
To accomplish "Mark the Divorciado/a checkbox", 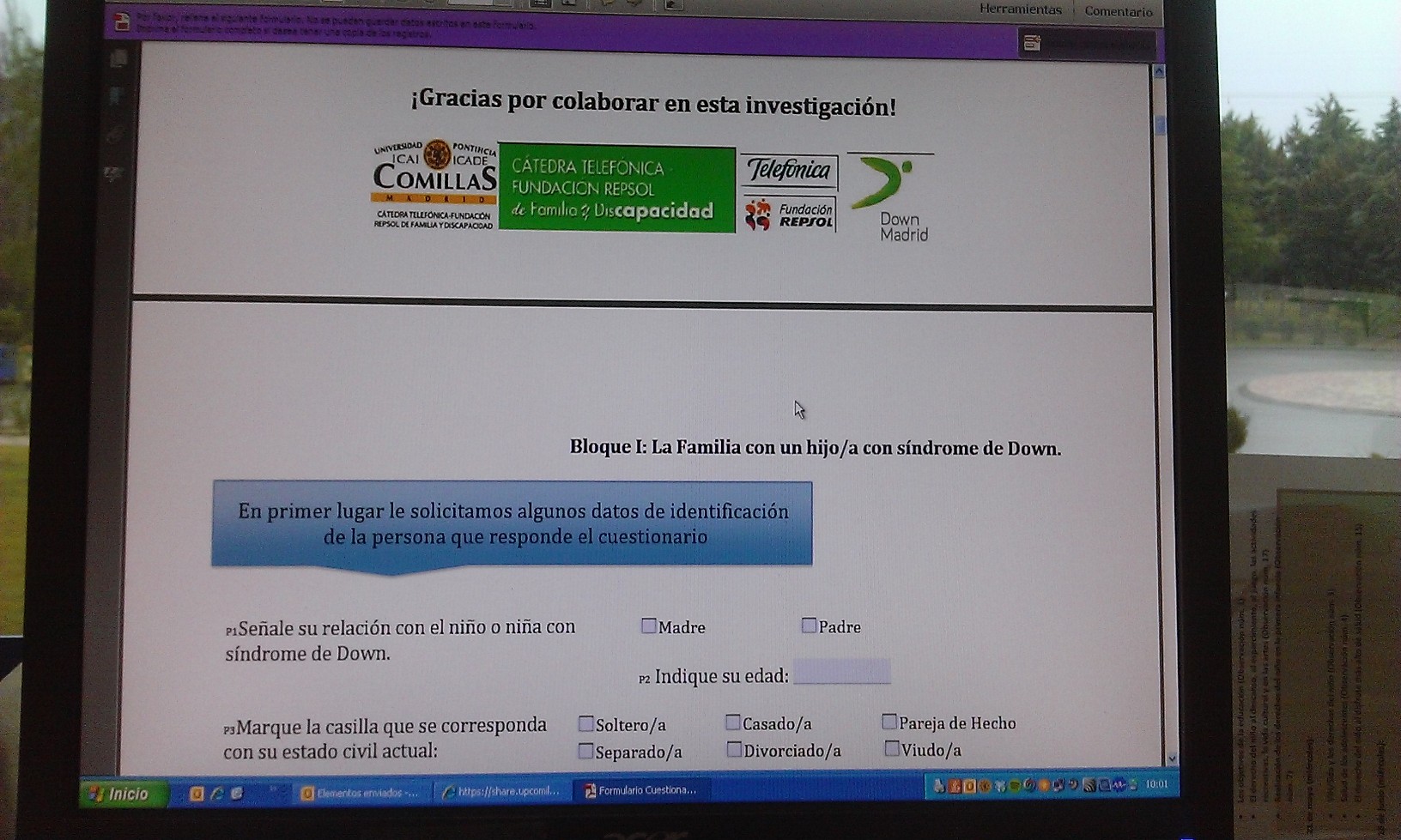I will pos(734,750).
